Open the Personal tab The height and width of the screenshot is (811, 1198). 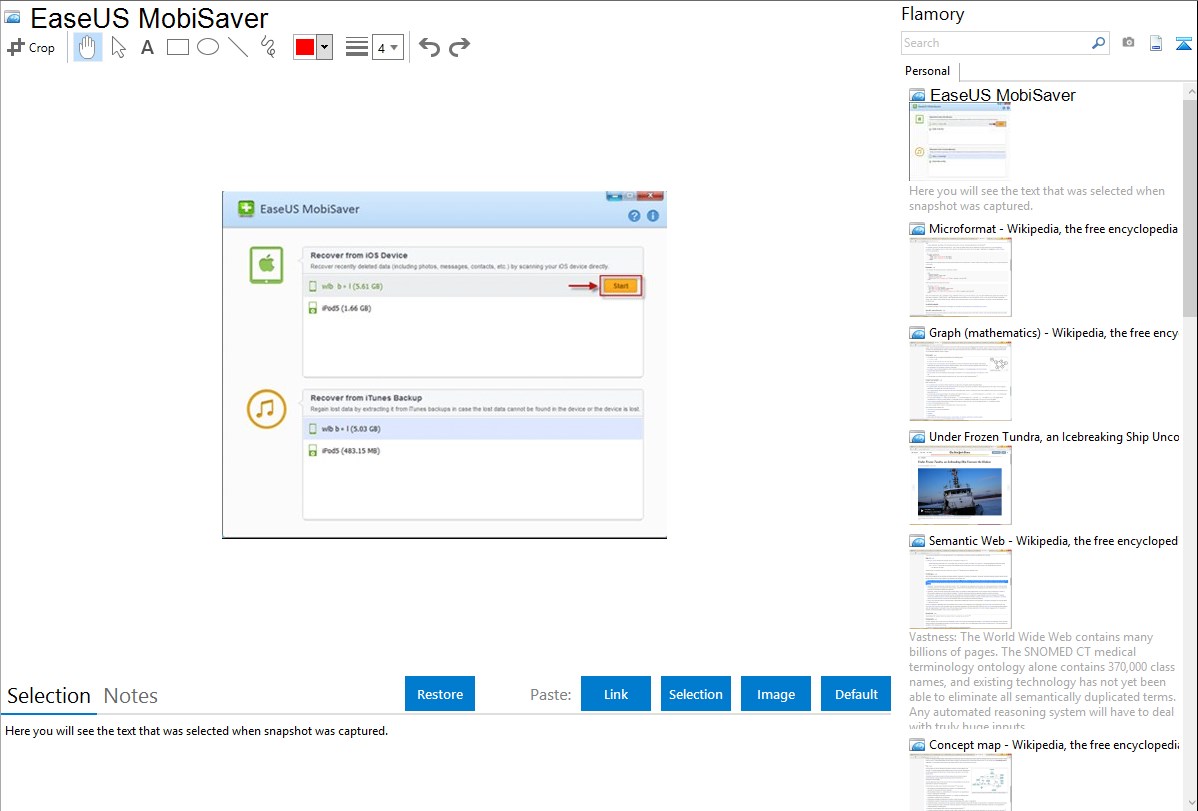[x=927, y=71]
